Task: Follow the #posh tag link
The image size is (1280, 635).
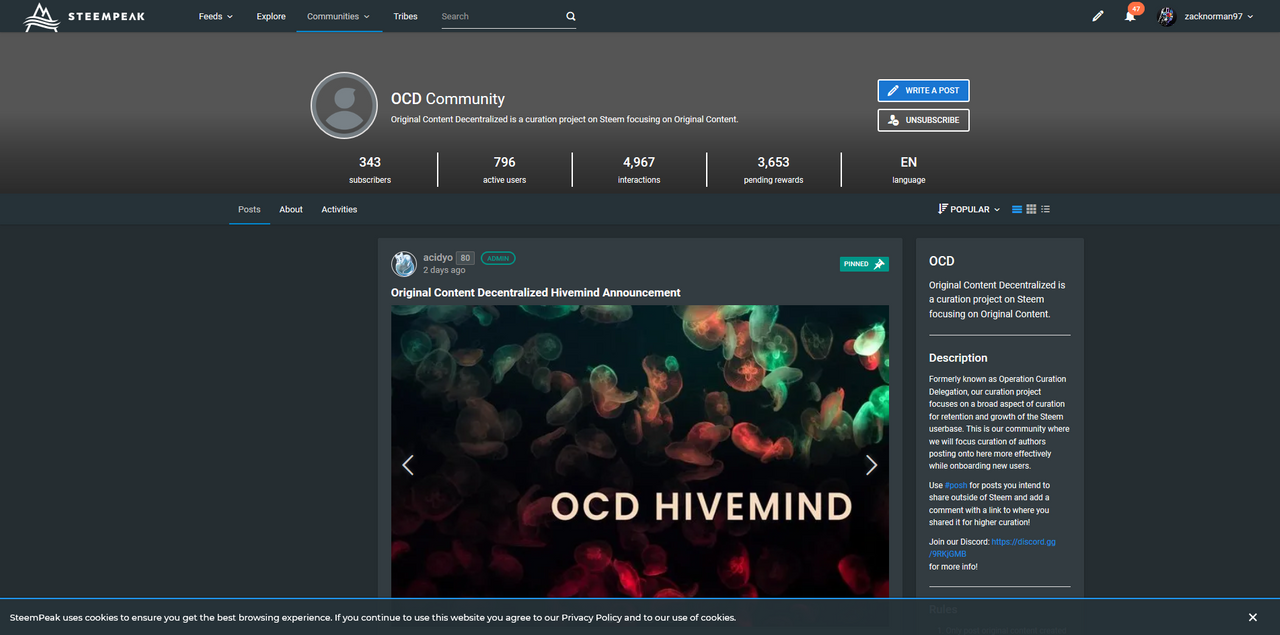Action: coord(957,485)
